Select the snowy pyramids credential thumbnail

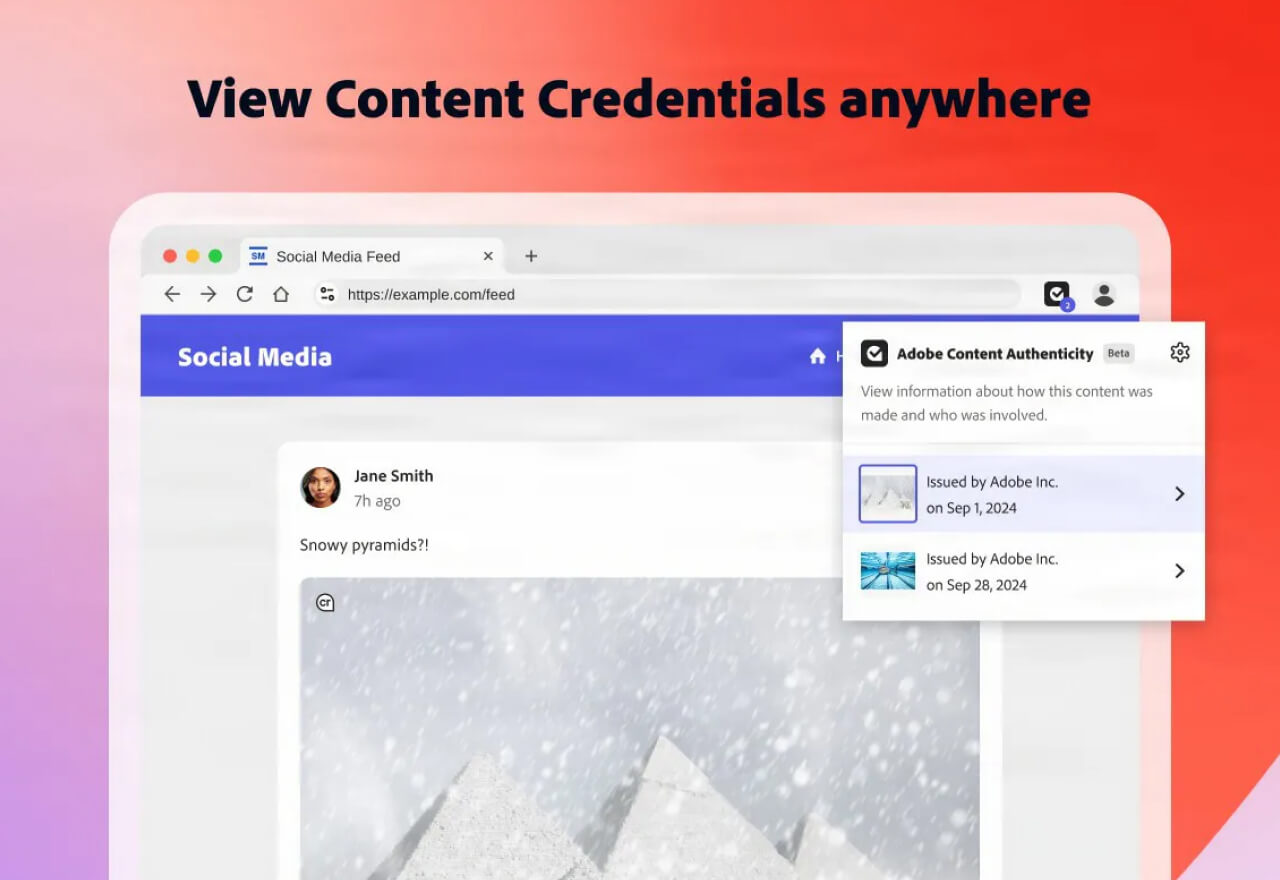coord(888,494)
